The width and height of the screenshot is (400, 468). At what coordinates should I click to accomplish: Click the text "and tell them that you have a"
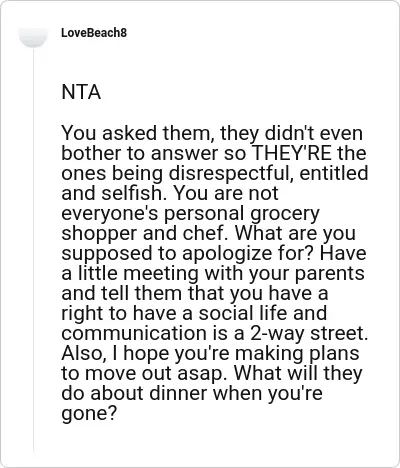[x=195, y=294]
